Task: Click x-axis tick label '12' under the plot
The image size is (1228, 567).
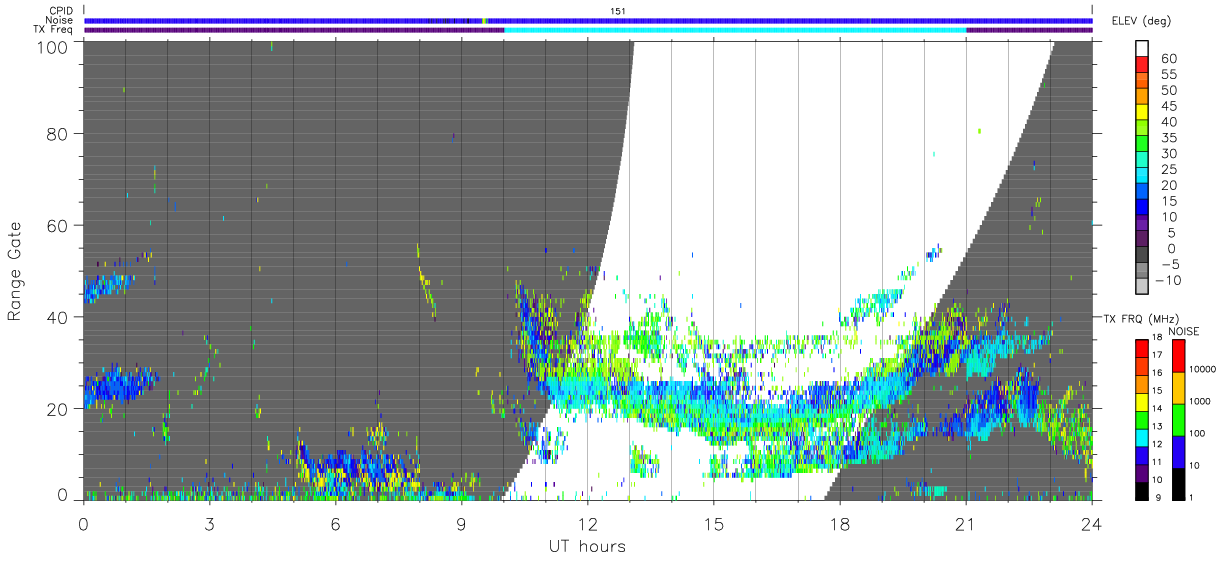Action: tap(587, 524)
